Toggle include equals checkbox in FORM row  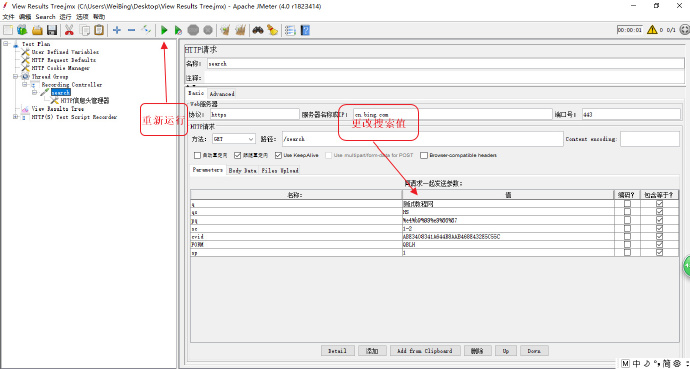pos(659,245)
